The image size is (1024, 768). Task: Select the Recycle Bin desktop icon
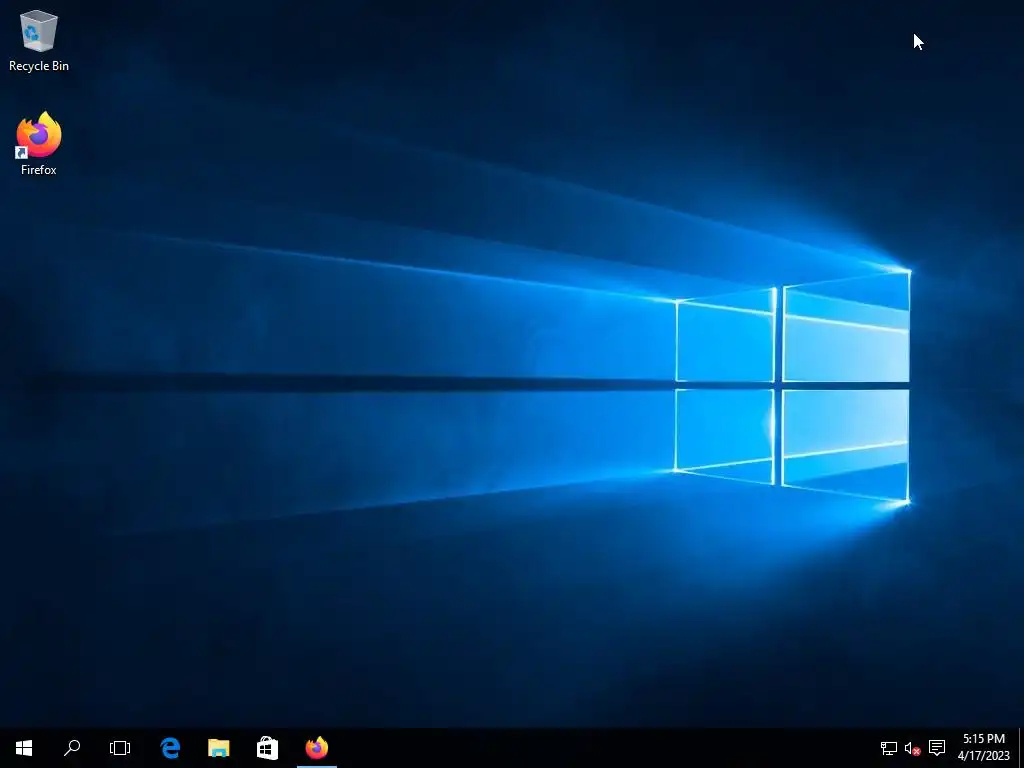click(x=39, y=40)
